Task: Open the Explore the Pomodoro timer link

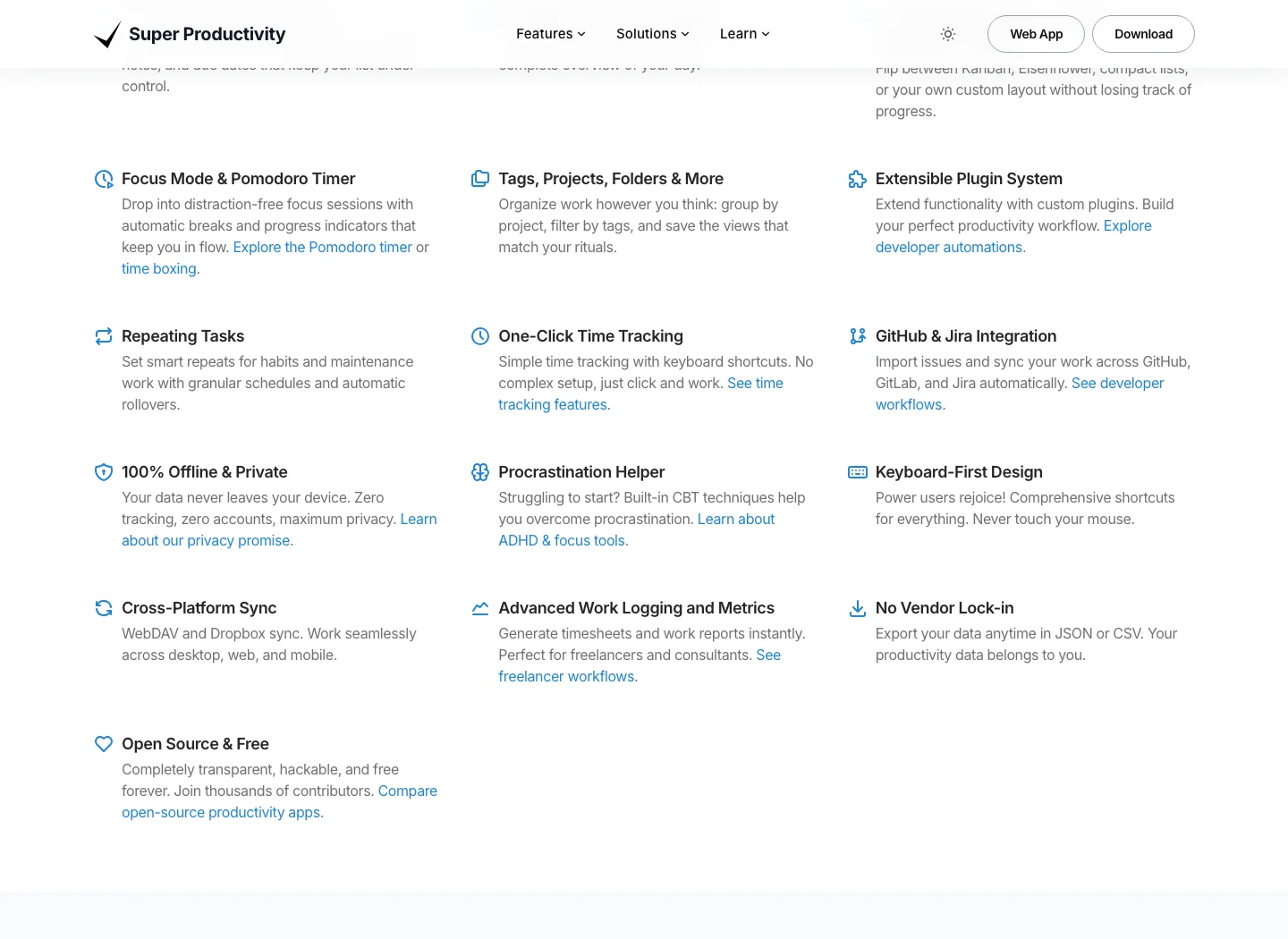Action: (x=322, y=247)
